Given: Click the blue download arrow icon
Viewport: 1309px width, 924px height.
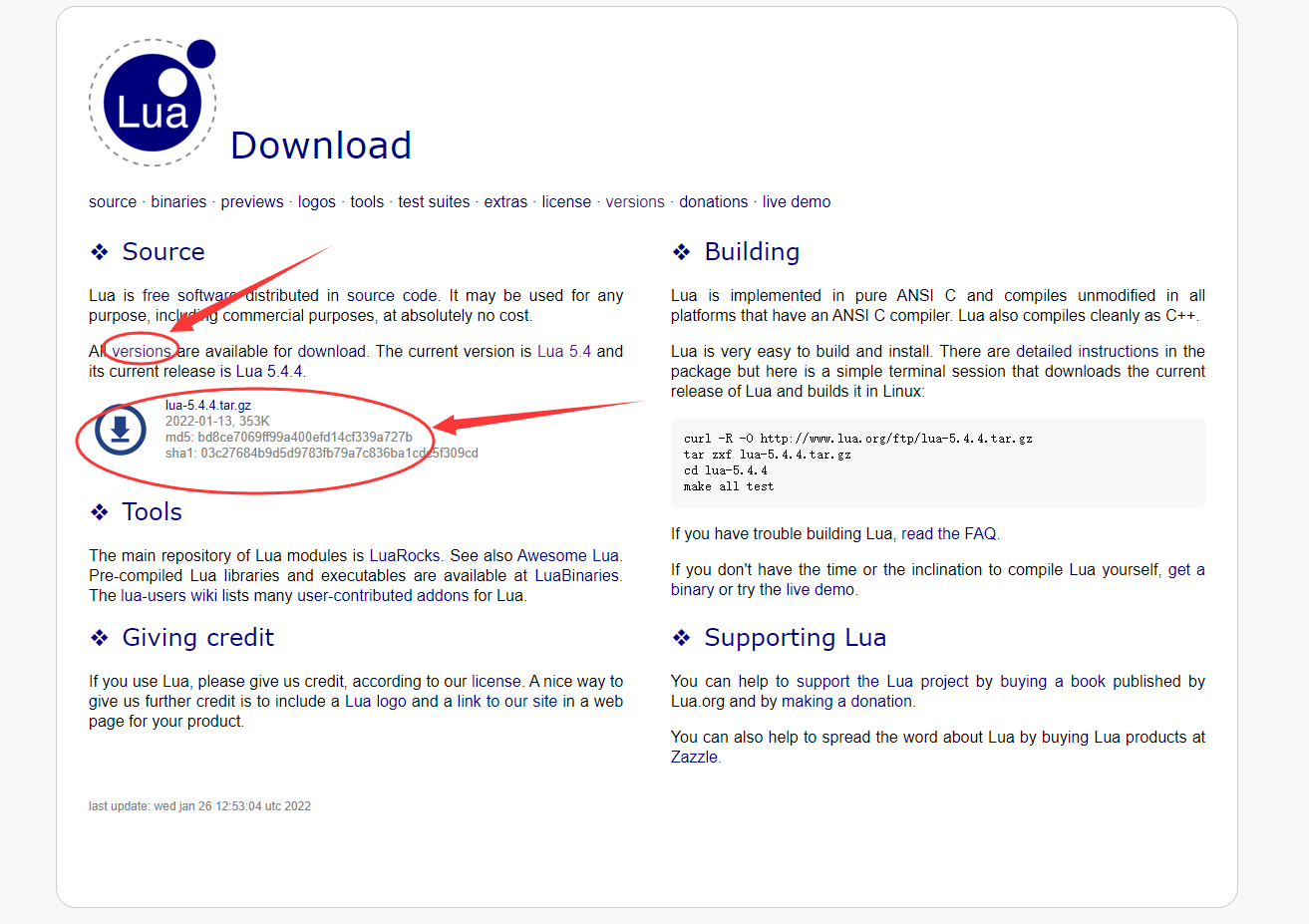Looking at the screenshot, I should [x=121, y=430].
